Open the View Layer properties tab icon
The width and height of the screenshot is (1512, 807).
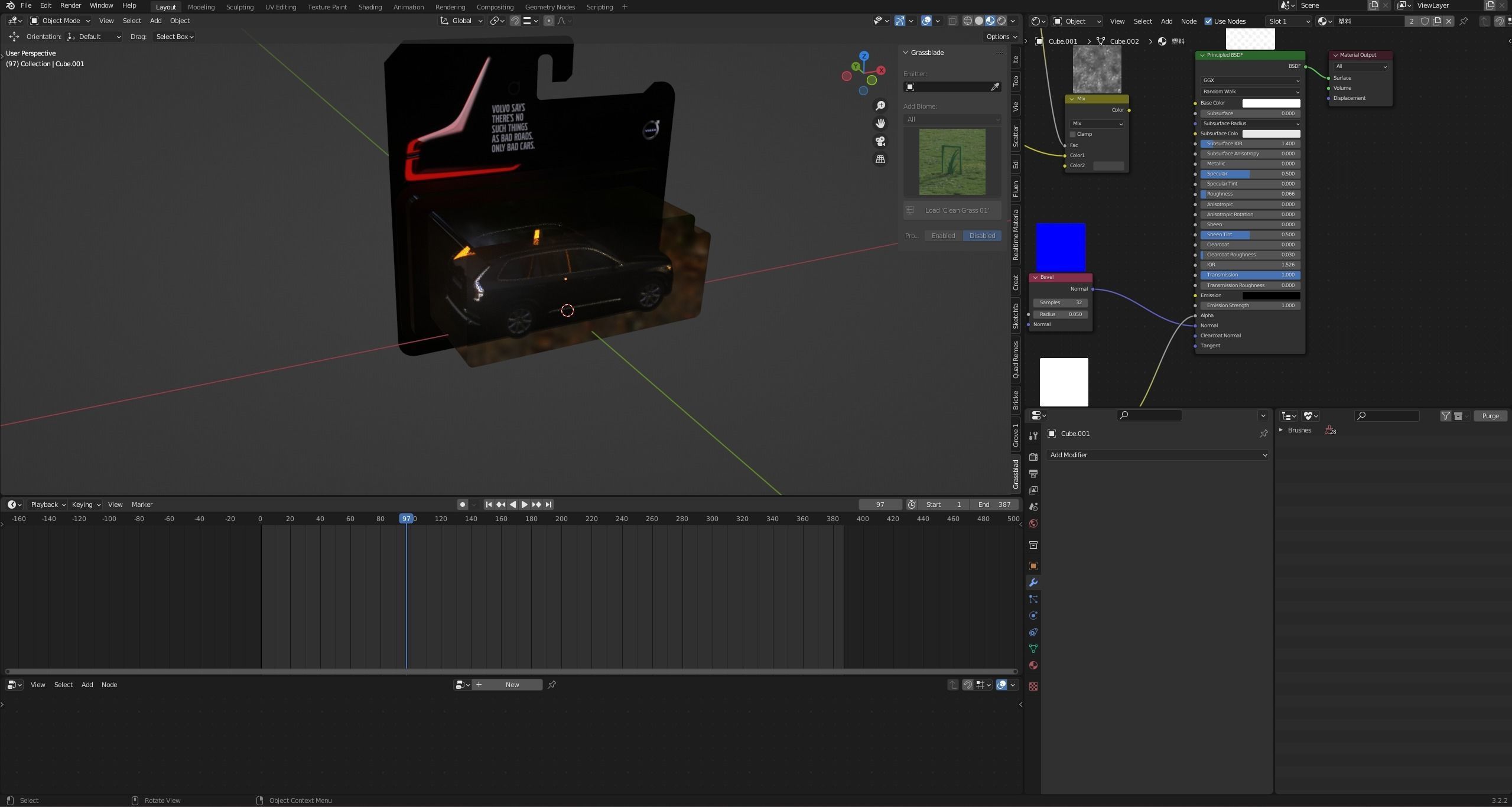[x=1033, y=490]
